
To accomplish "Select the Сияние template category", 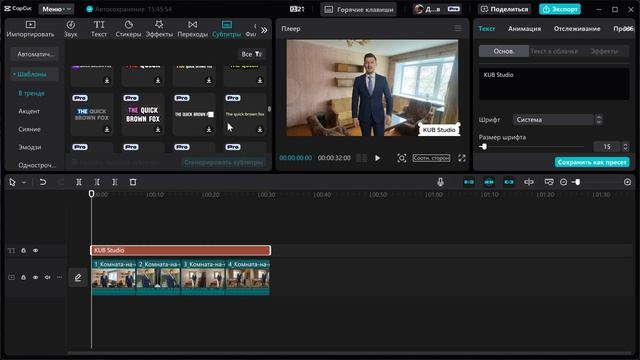I will [x=29, y=129].
